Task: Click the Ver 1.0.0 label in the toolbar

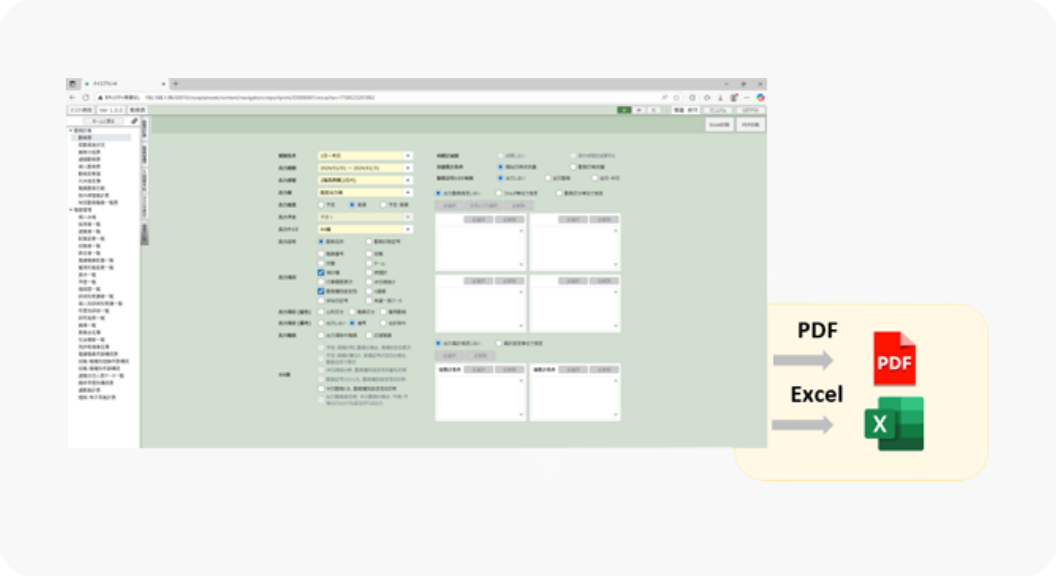Action: pos(111,110)
